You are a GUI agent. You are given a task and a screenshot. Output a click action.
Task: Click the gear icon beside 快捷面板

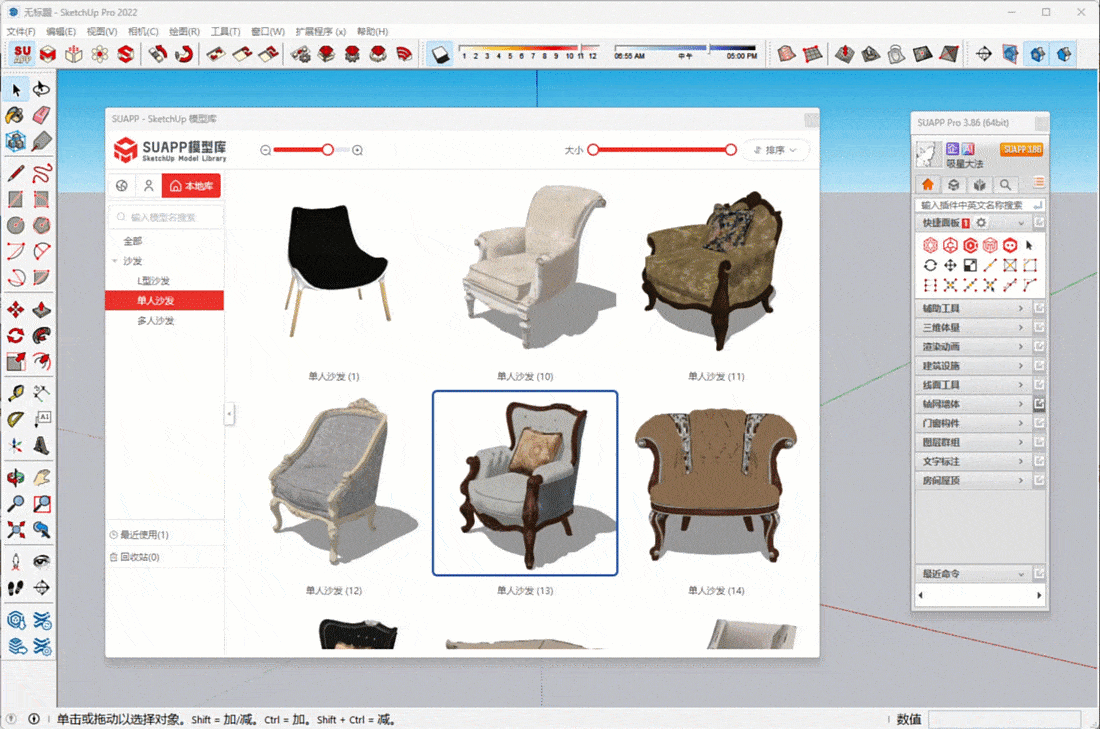pyautogui.click(x=981, y=223)
